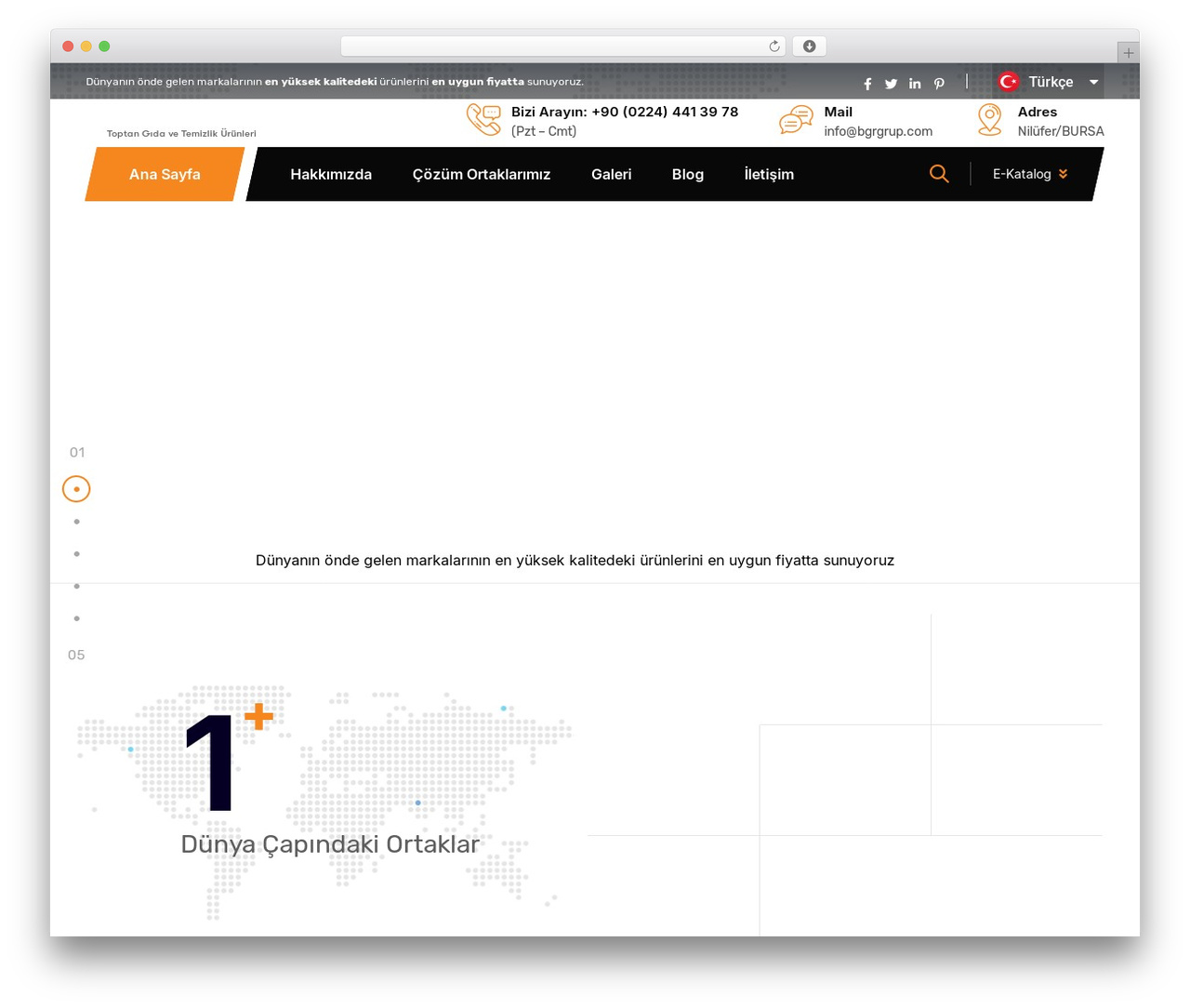This screenshot has height=1008, width=1190.
Task: Open the Hakkımızda menu item
Action: coord(331,174)
